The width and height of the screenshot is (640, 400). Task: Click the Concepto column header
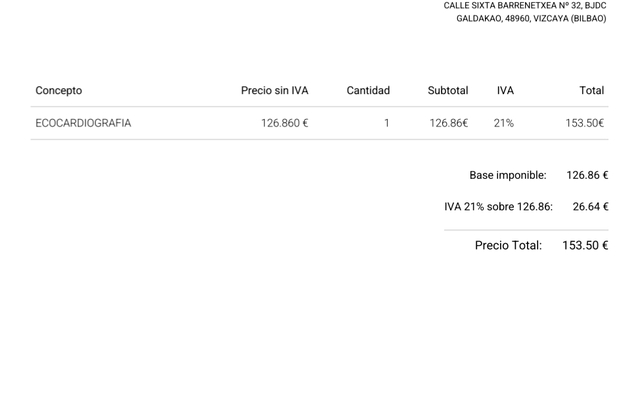point(59,91)
